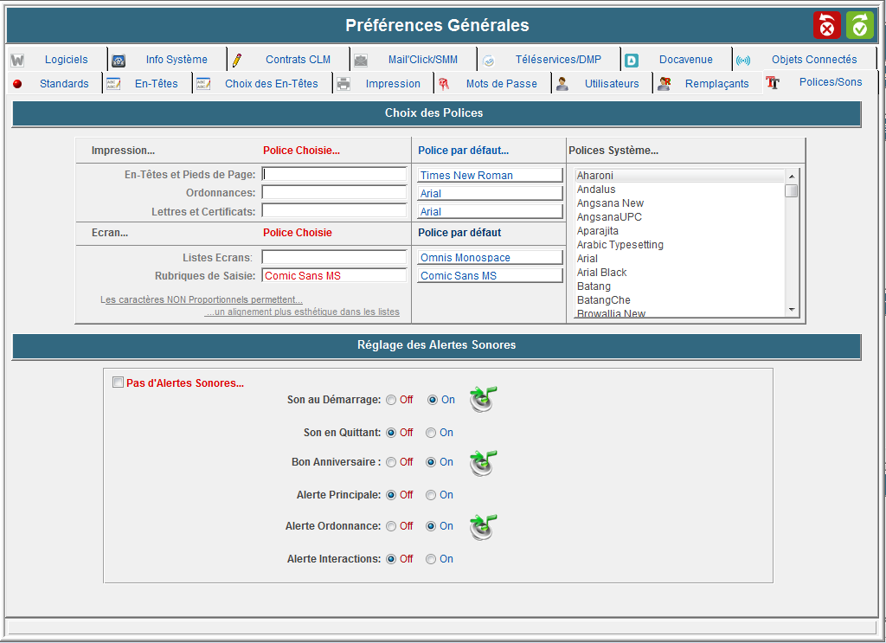Click the Omnis Monospace default font button
Viewport: 886px width, 643px height.
(489, 258)
